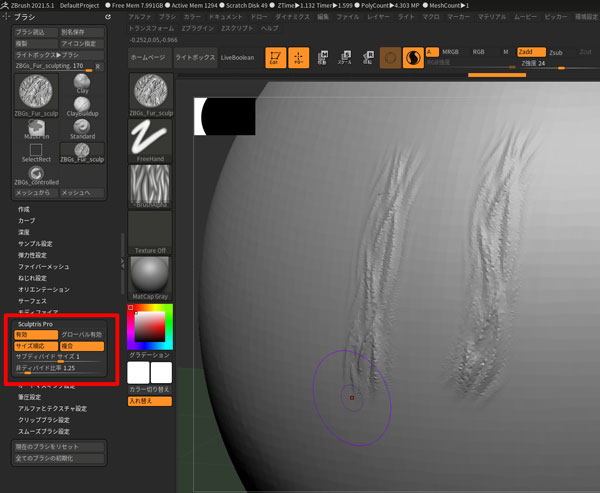This screenshot has width=600, height=493.
Task: Toggle the 有効 button in Sculptris Pro
Action: click(36, 335)
